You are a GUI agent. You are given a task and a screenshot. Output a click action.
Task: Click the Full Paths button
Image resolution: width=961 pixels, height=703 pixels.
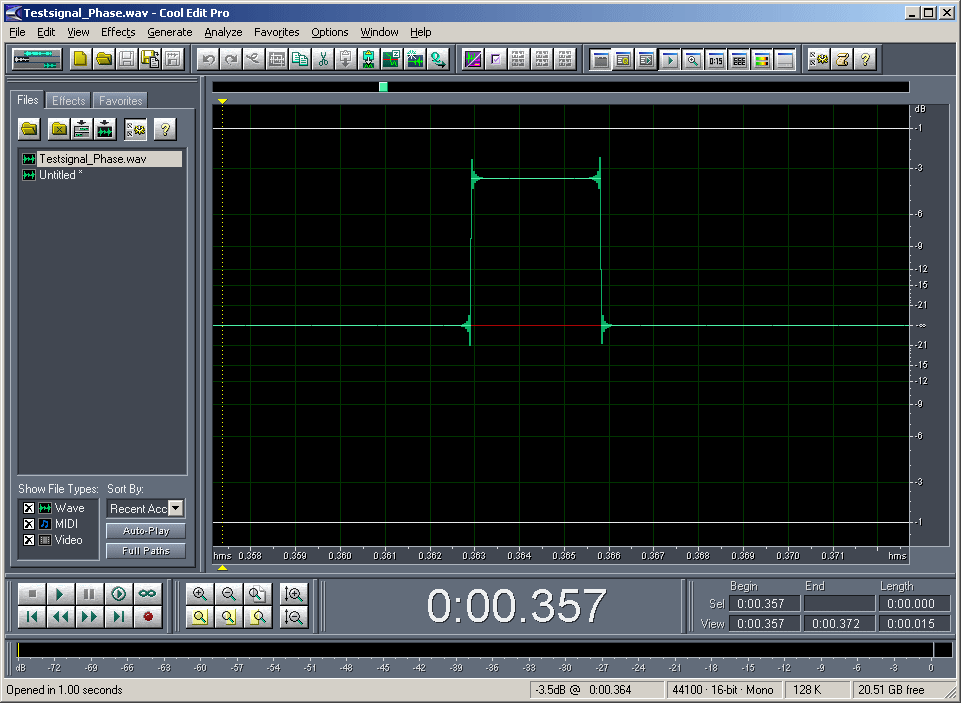[146, 551]
